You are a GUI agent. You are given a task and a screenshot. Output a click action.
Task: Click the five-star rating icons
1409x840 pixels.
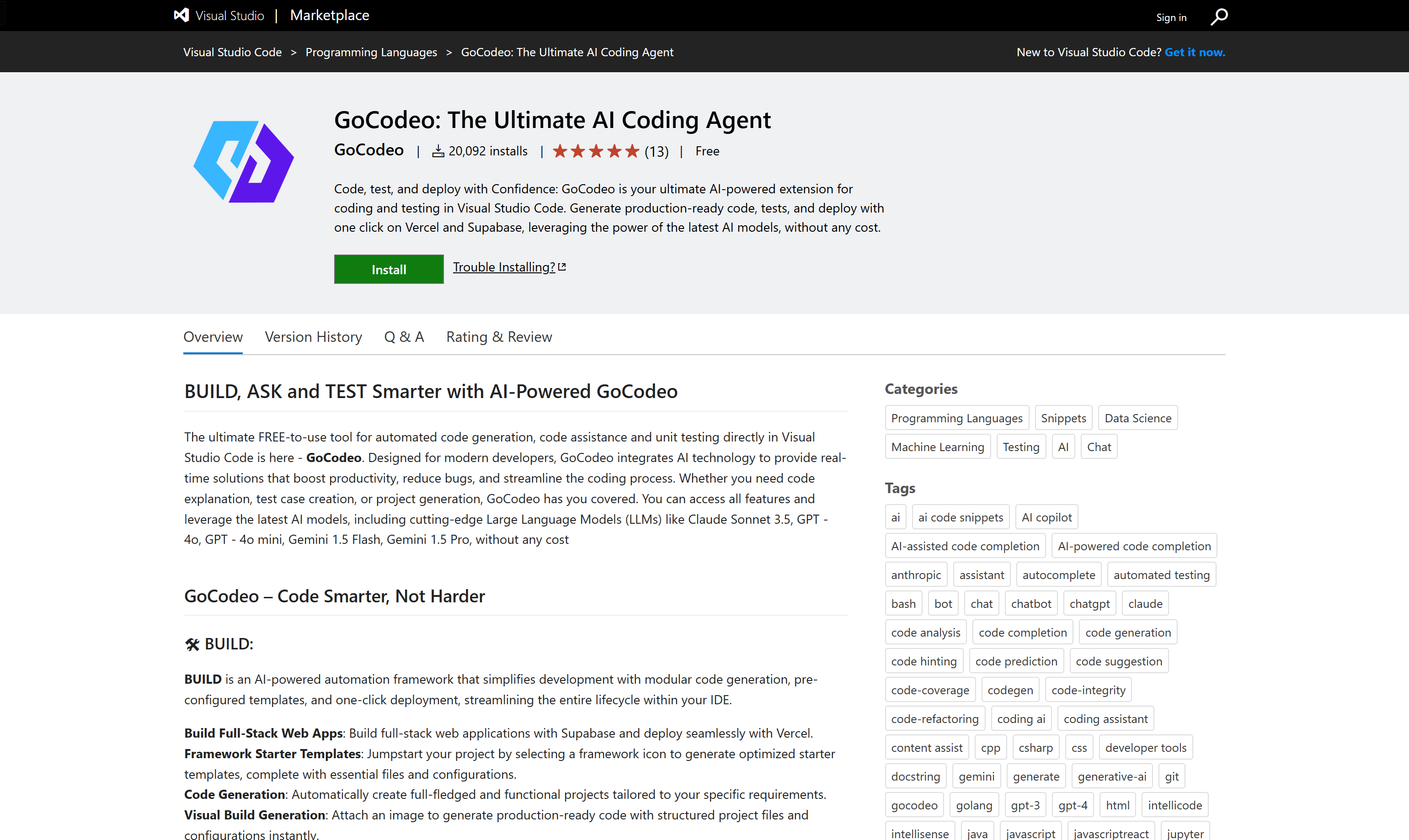point(596,151)
